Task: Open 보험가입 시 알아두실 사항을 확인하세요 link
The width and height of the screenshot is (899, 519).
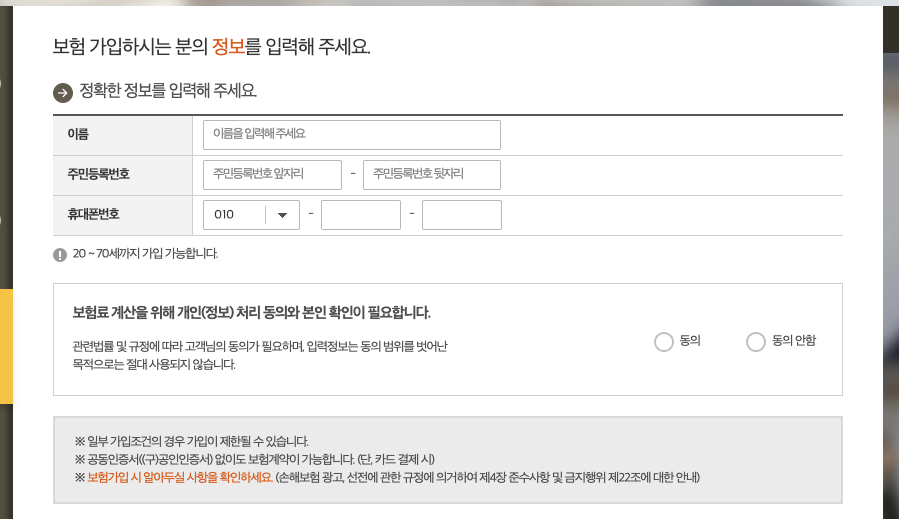Action: [x=179, y=477]
